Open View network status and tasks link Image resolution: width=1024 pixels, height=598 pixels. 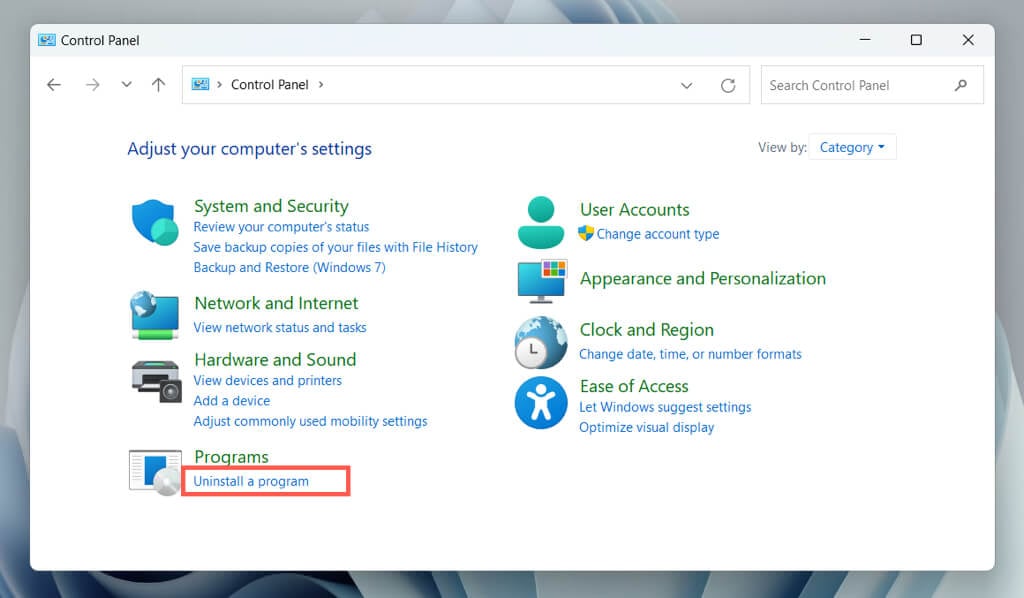pyautogui.click(x=280, y=328)
